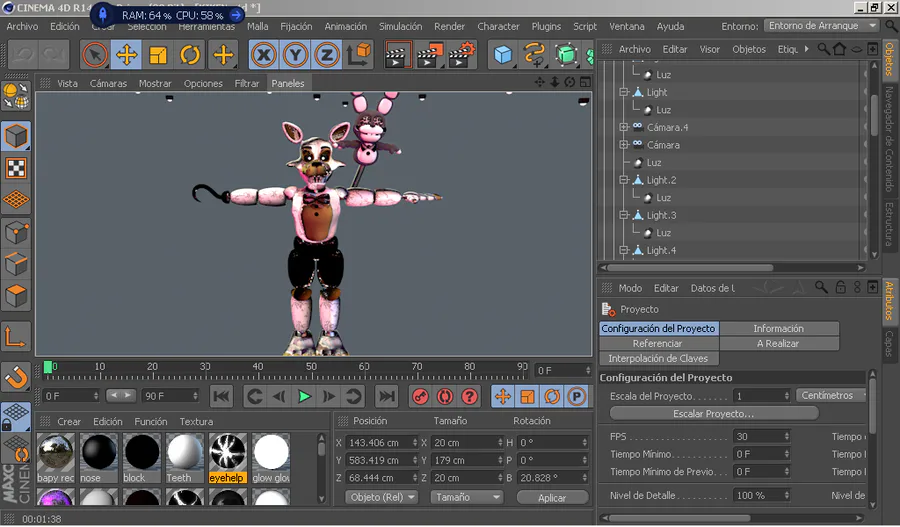900x527 pixels.
Task: Toggle rotation keyframe recording
Action: pyautogui.click(x=552, y=396)
